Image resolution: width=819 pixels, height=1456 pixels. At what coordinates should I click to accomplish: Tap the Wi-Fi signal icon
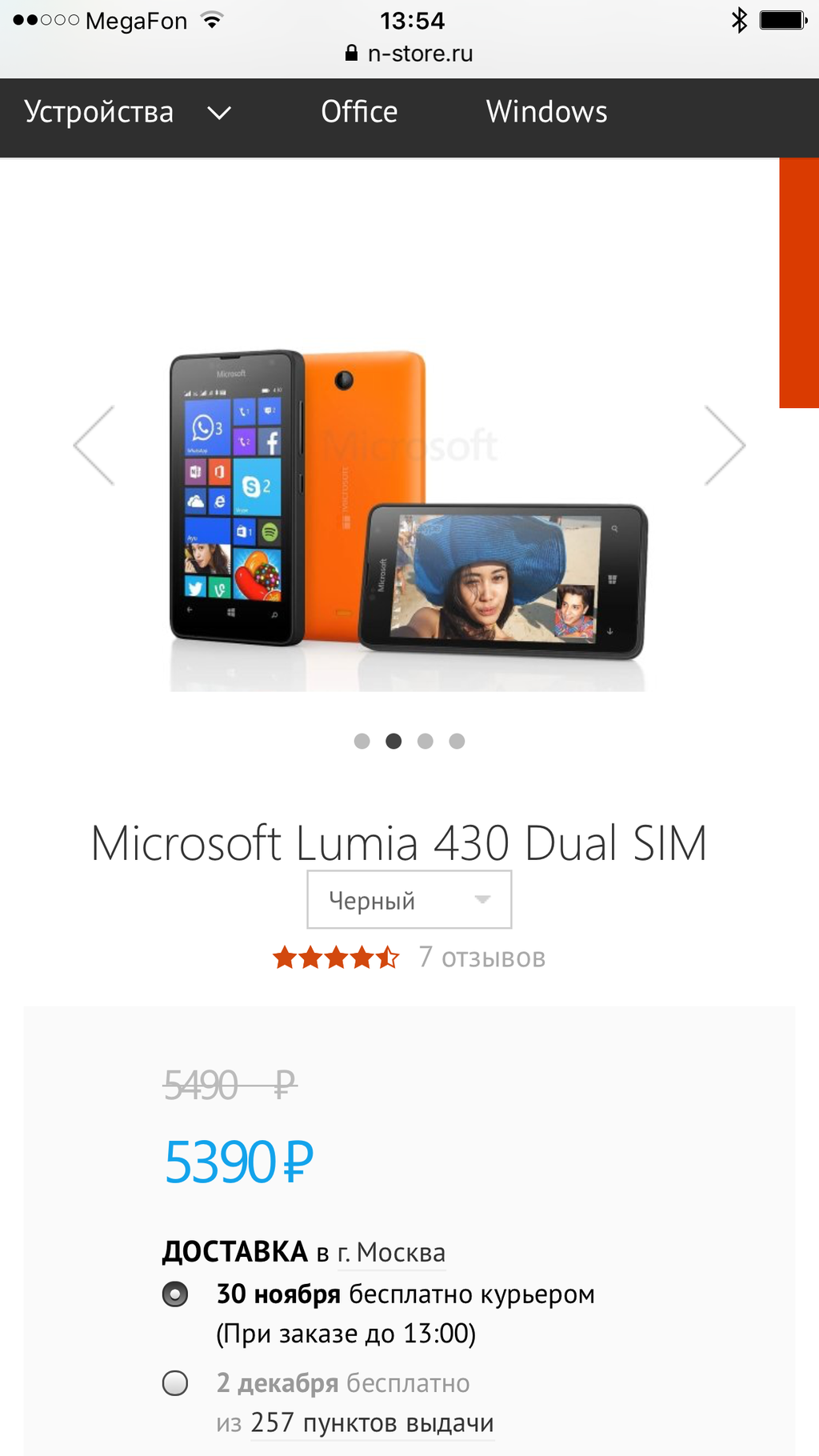212,20
